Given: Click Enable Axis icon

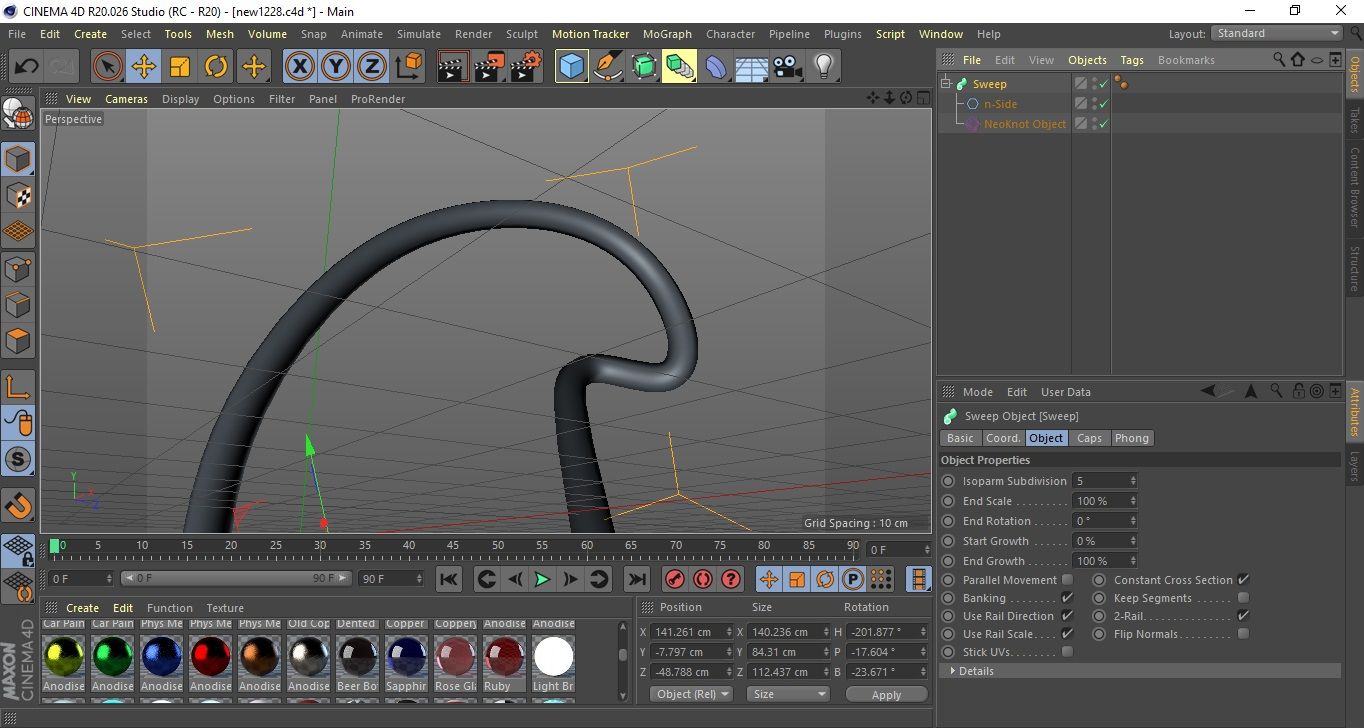Looking at the screenshot, I should click(x=18, y=387).
